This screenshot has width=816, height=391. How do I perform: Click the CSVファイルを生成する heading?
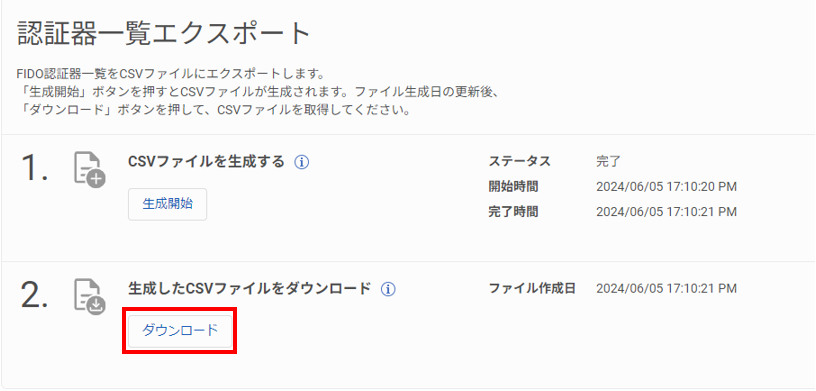click(206, 162)
